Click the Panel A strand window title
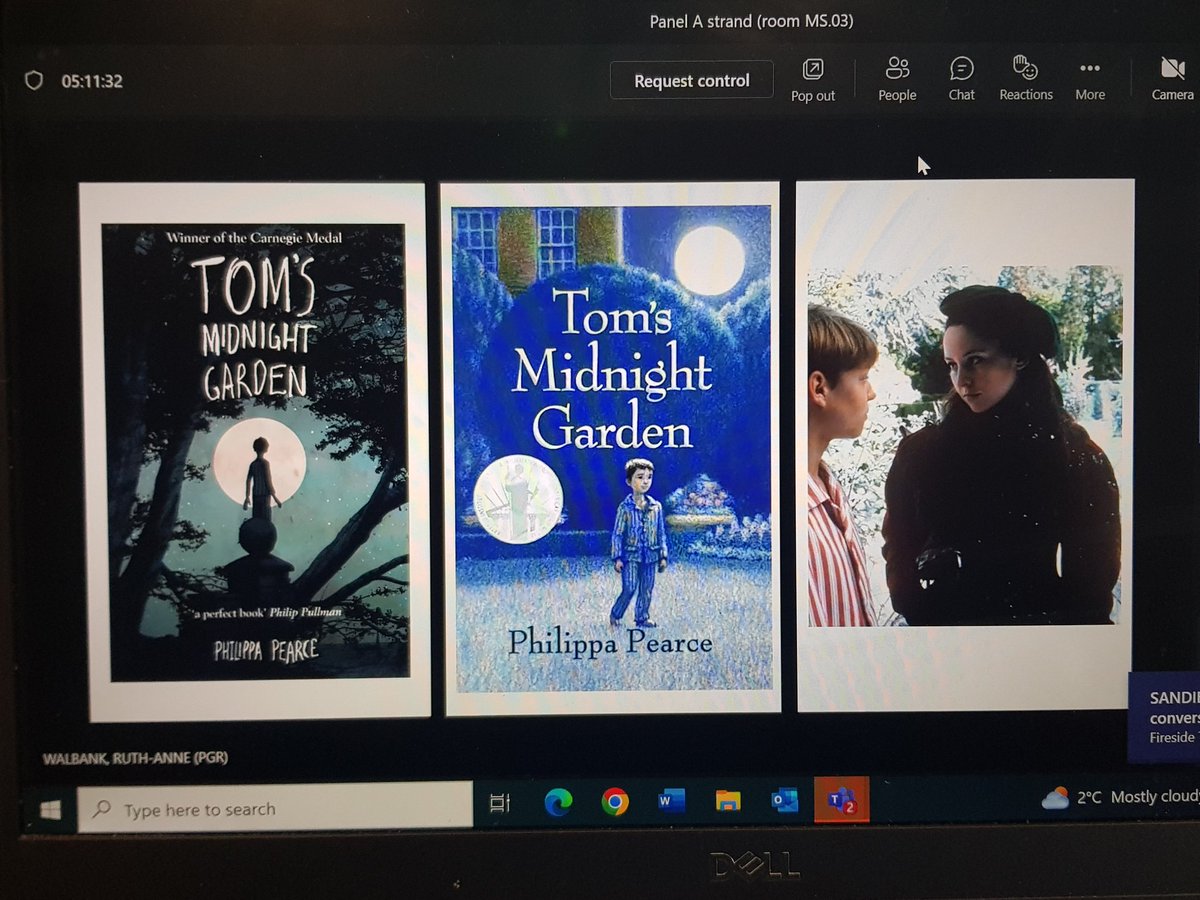Screen dimensions: 1200x900 pos(751,21)
